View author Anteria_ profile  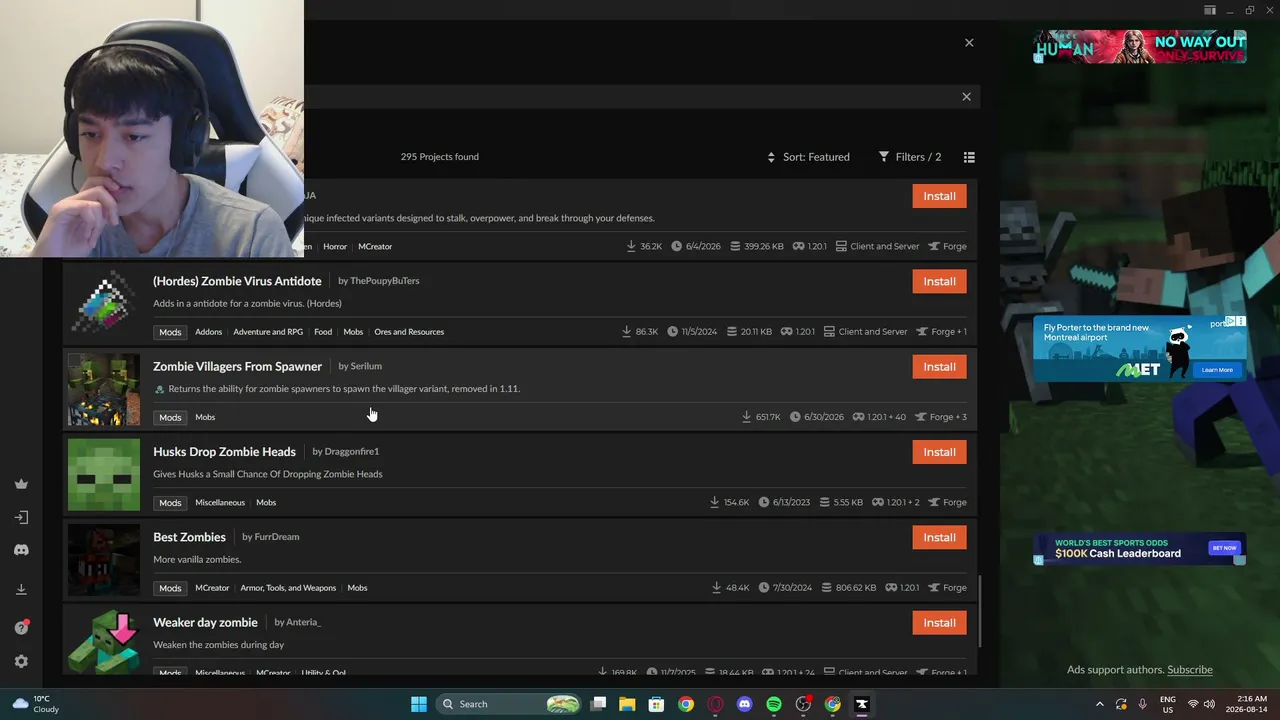coord(303,622)
